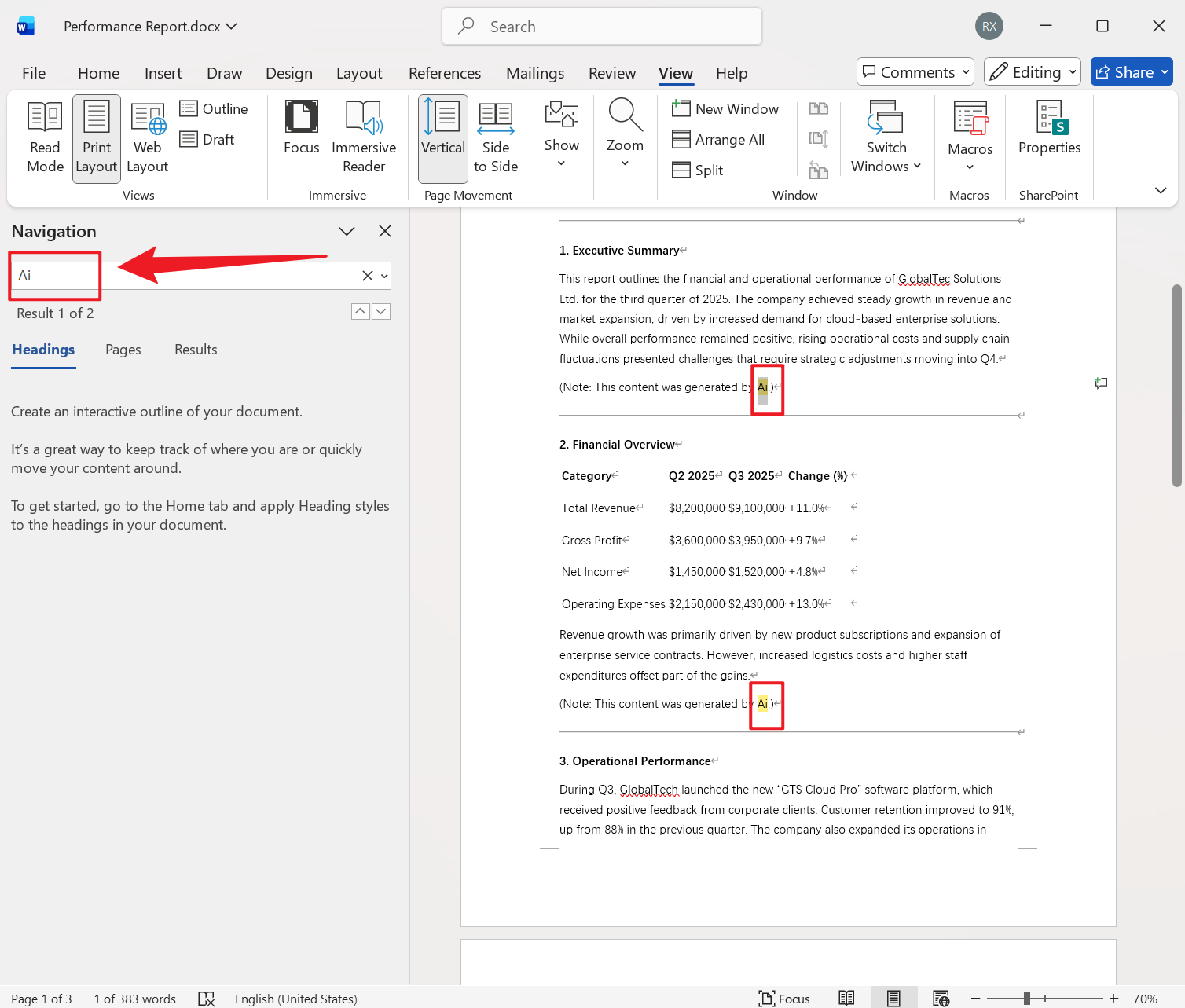Switch to Results tab in Navigation

tap(196, 350)
